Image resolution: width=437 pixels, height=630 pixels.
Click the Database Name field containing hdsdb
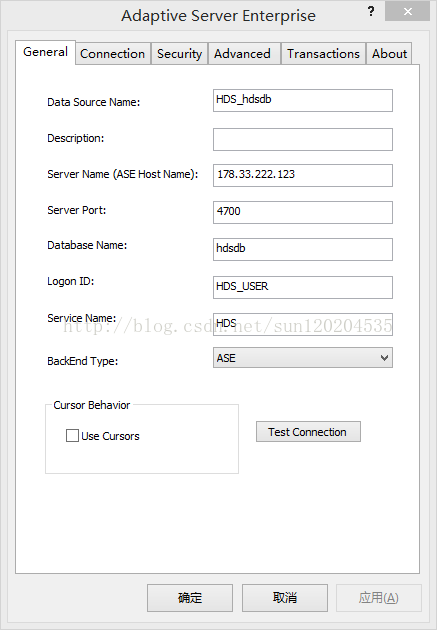click(x=303, y=249)
